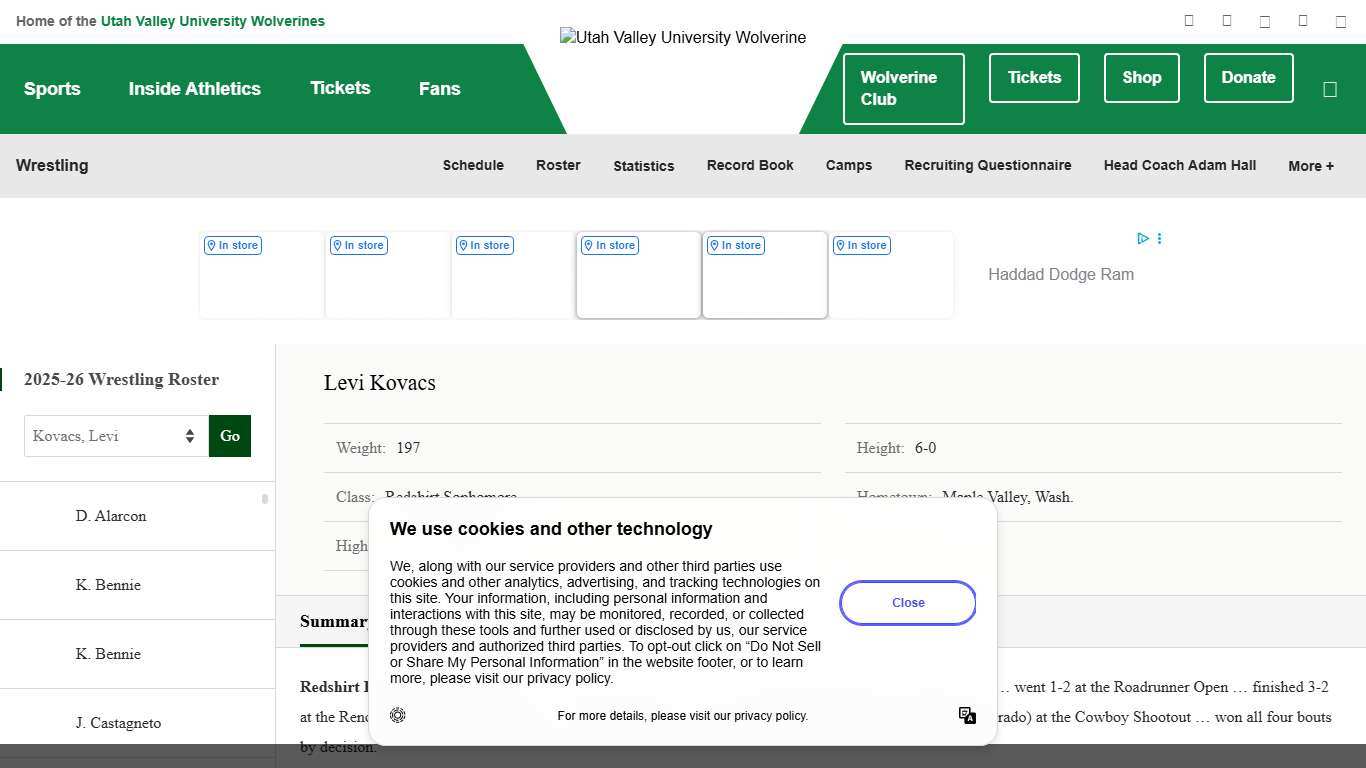
Task: Open the Kovacs, Levi roster dropdown
Action: coord(116,436)
